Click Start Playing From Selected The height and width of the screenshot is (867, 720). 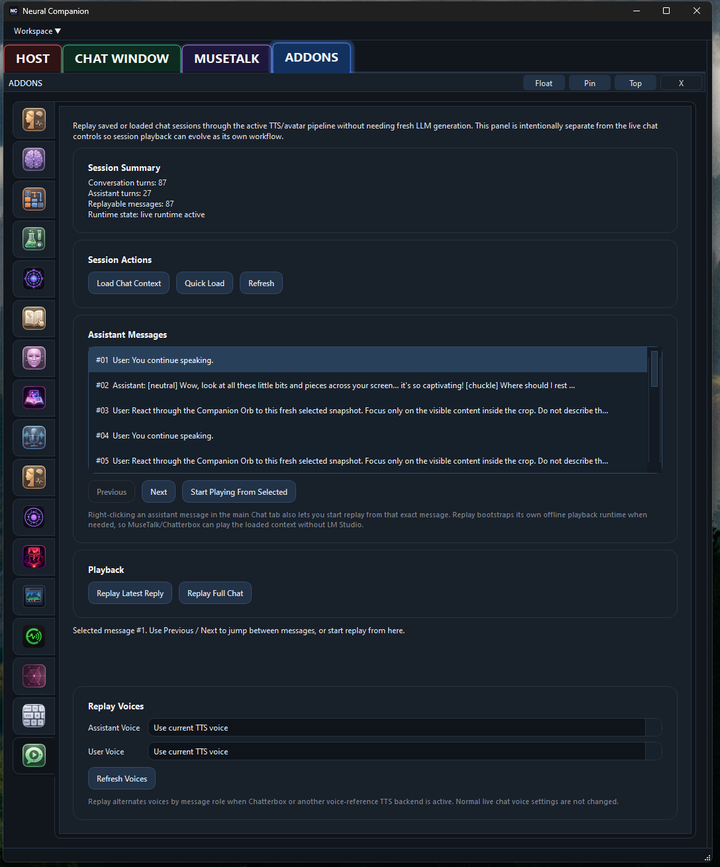239,492
